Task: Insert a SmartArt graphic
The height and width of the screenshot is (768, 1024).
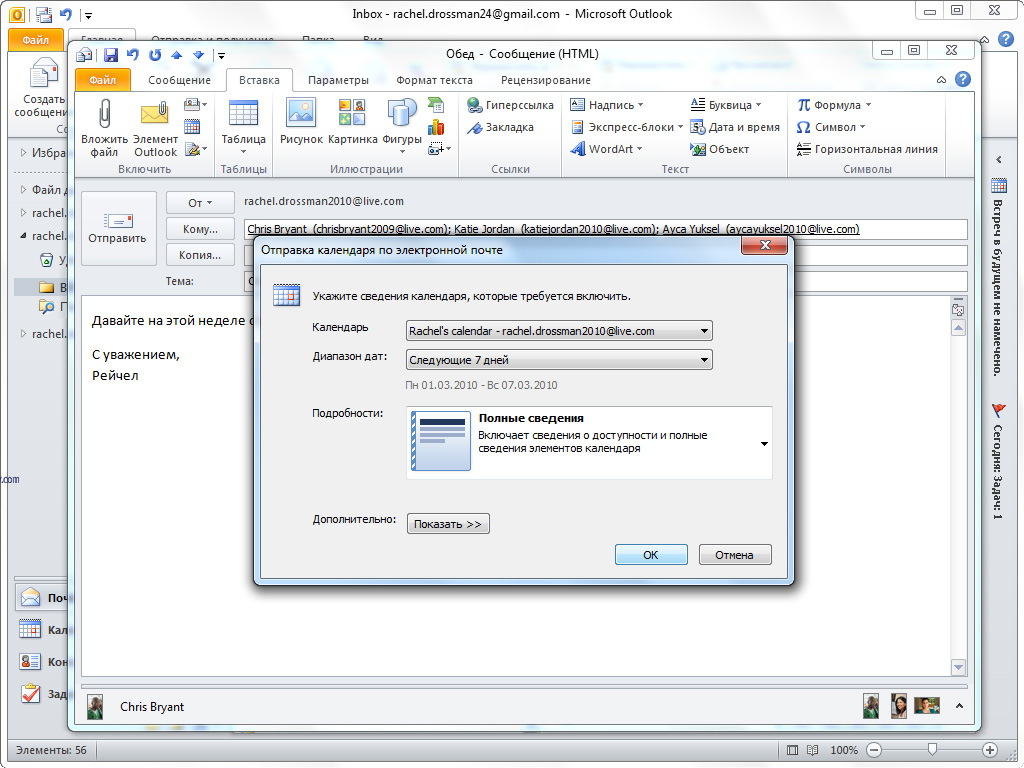Action: click(x=436, y=105)
